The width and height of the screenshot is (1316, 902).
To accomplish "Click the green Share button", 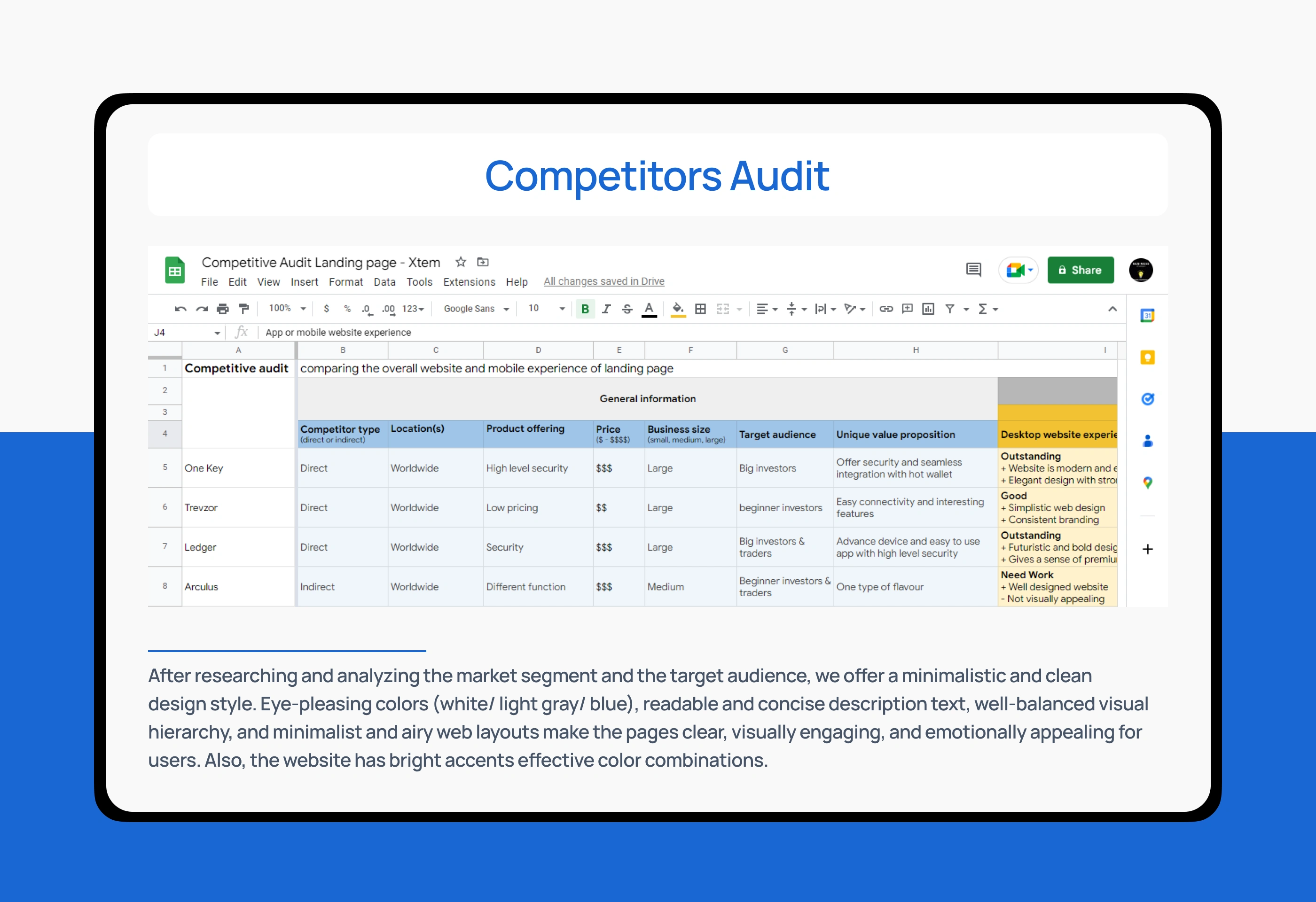I will [1081, 270].
